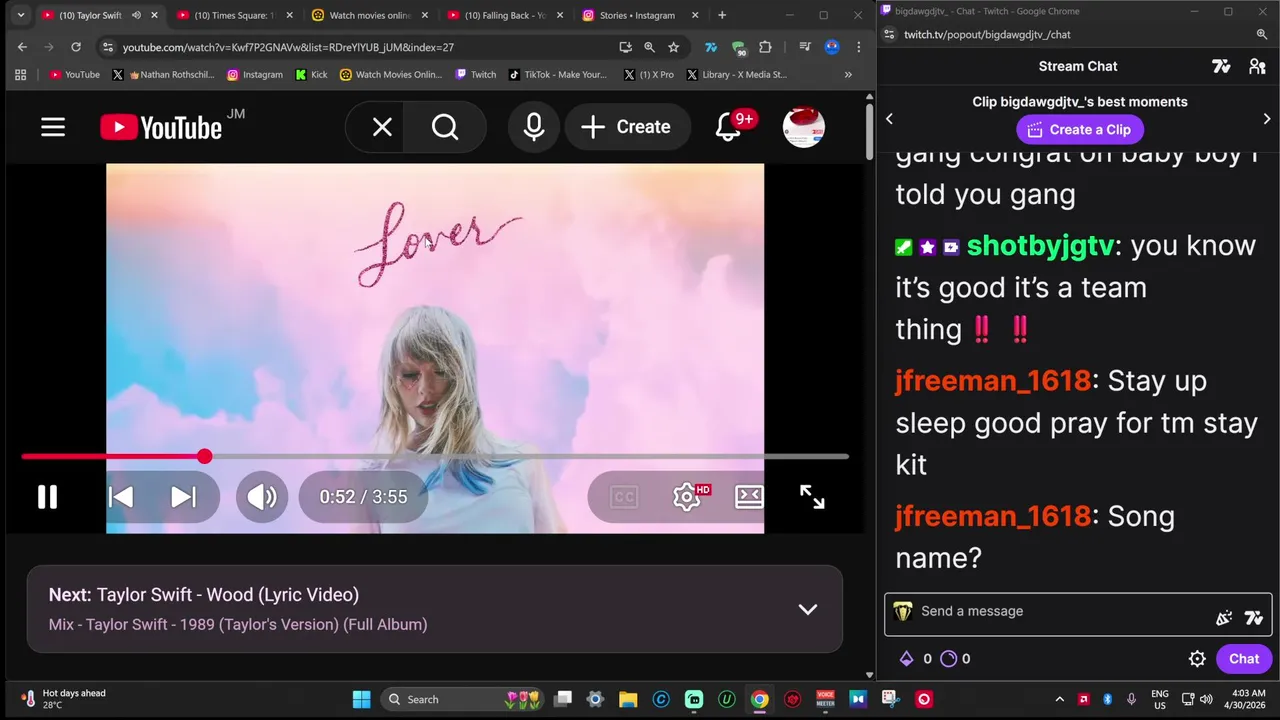
Task: Reload the YouTube page
Action: pos(75,47)
